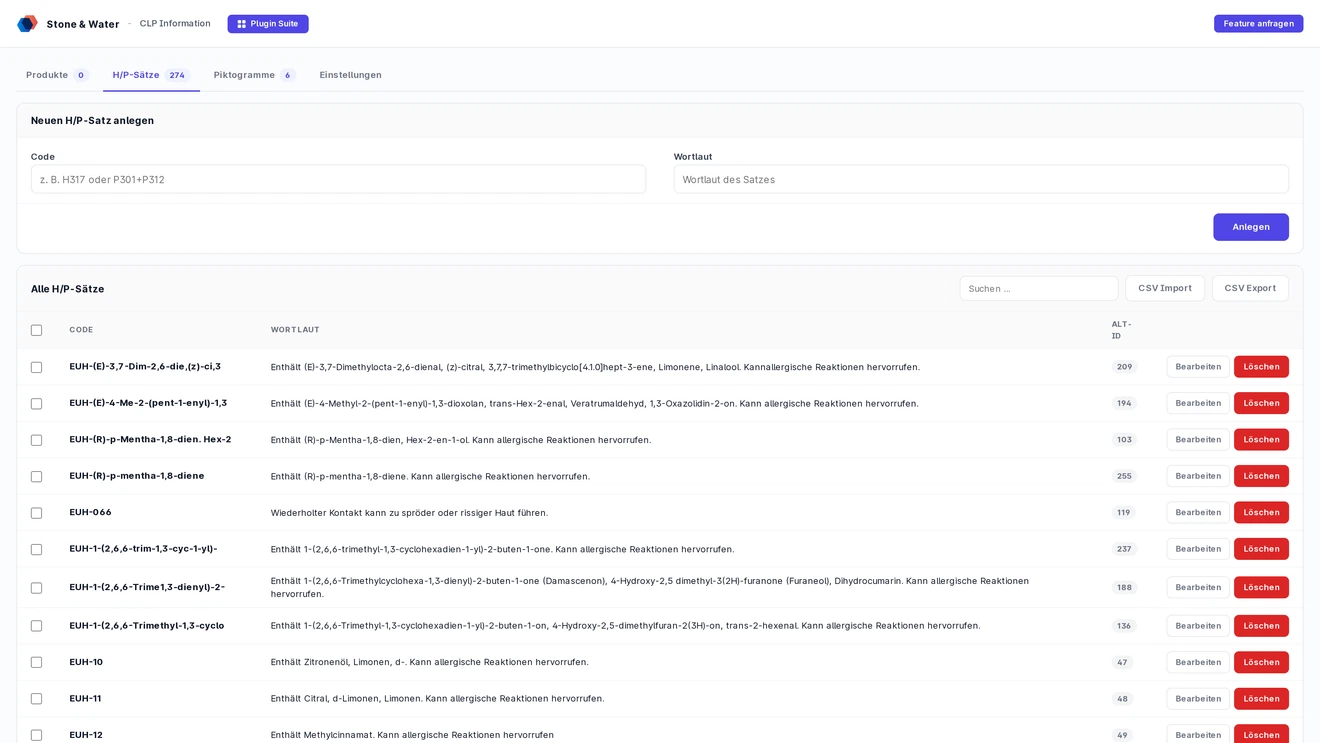This screenshot has width=1320, height=743.
Task: Edit the EUH-10 entry
Action: 1198,662
